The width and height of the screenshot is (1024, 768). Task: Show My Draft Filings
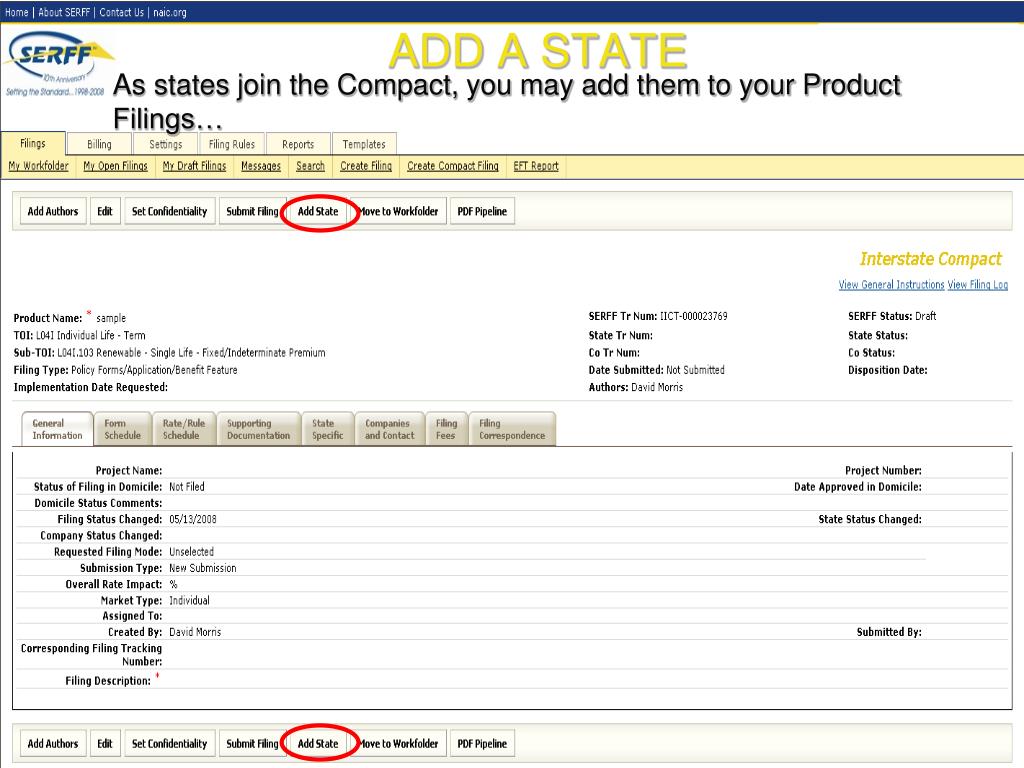(195, 166)
